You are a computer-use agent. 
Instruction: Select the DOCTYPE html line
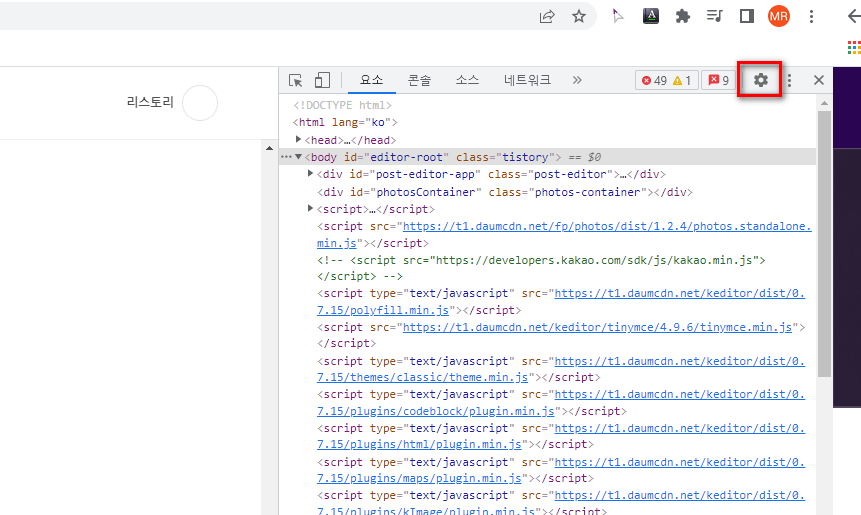(x=342, y=105)
